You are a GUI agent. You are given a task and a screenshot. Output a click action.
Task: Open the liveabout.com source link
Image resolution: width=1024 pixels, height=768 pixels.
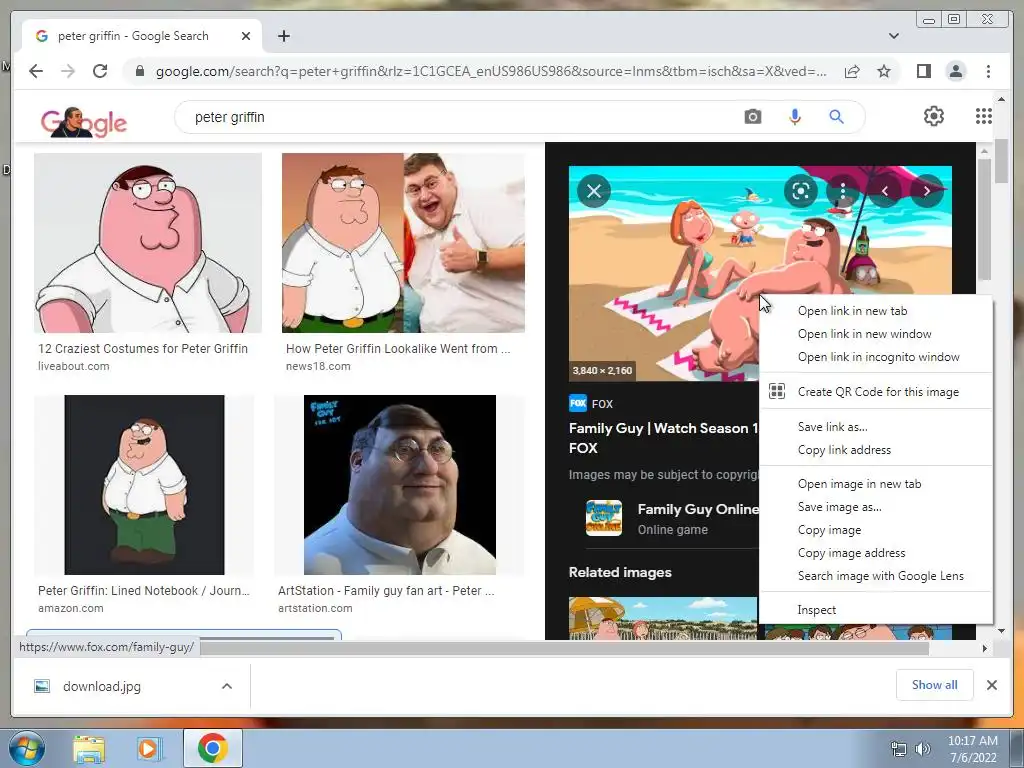point(74,366)
